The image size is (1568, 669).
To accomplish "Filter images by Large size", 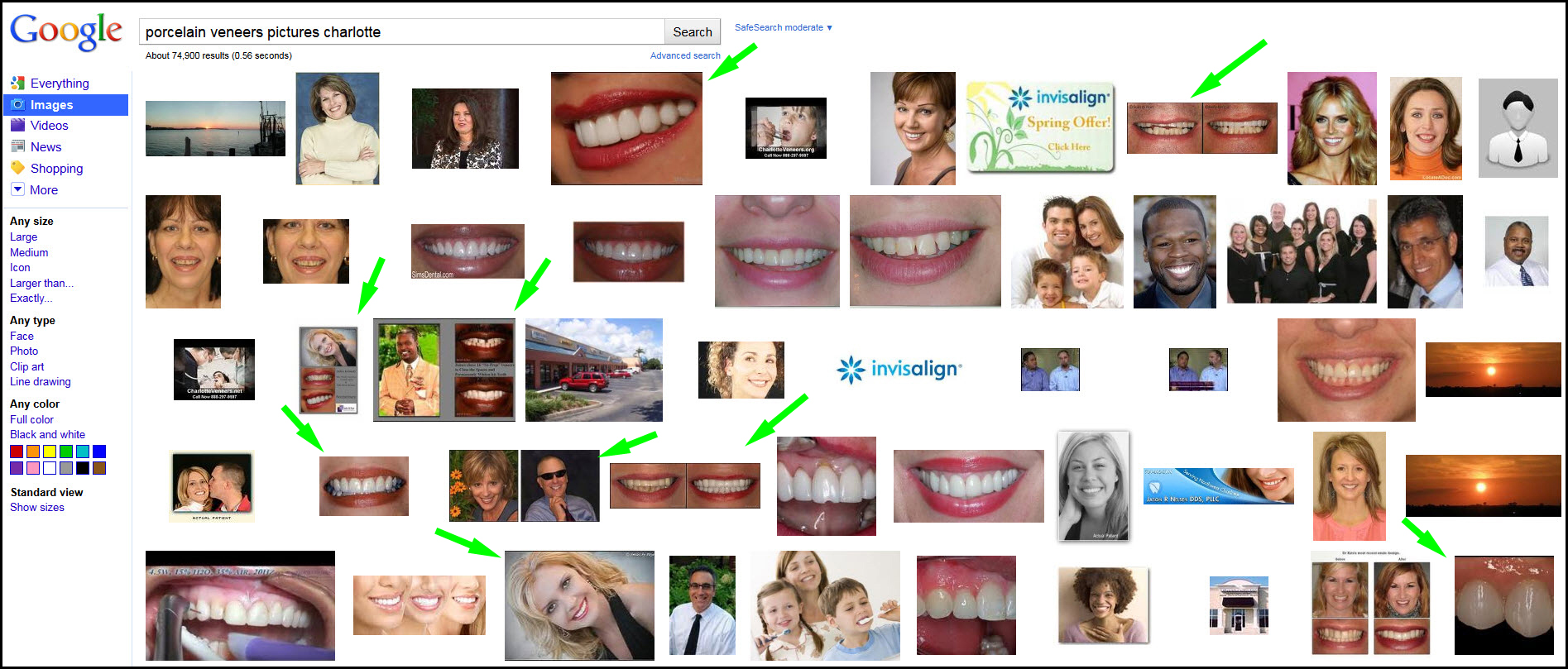I will click(x=23, y=237).
